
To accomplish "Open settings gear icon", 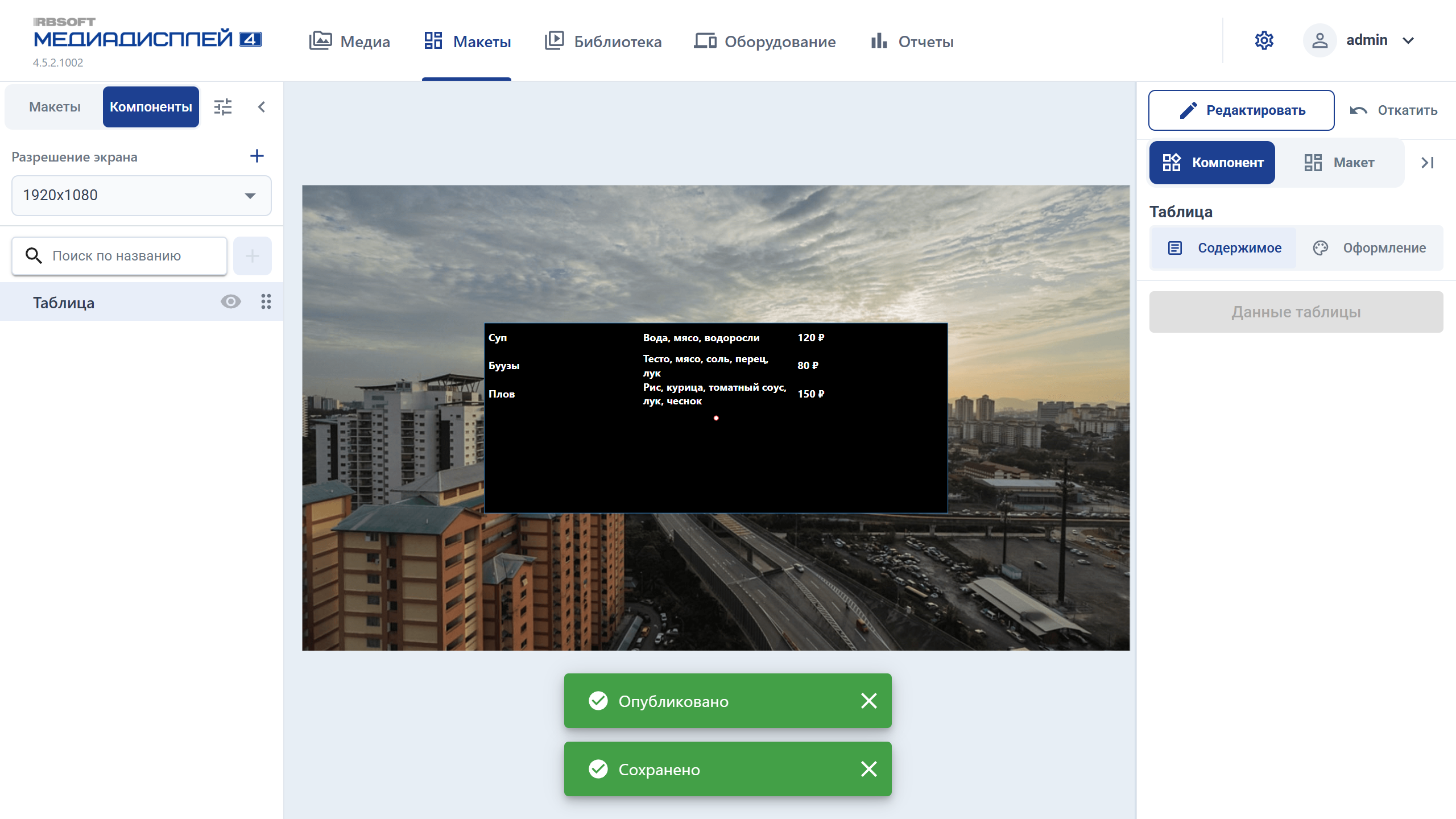I will pyautogui.click(x=1264, y=40).
